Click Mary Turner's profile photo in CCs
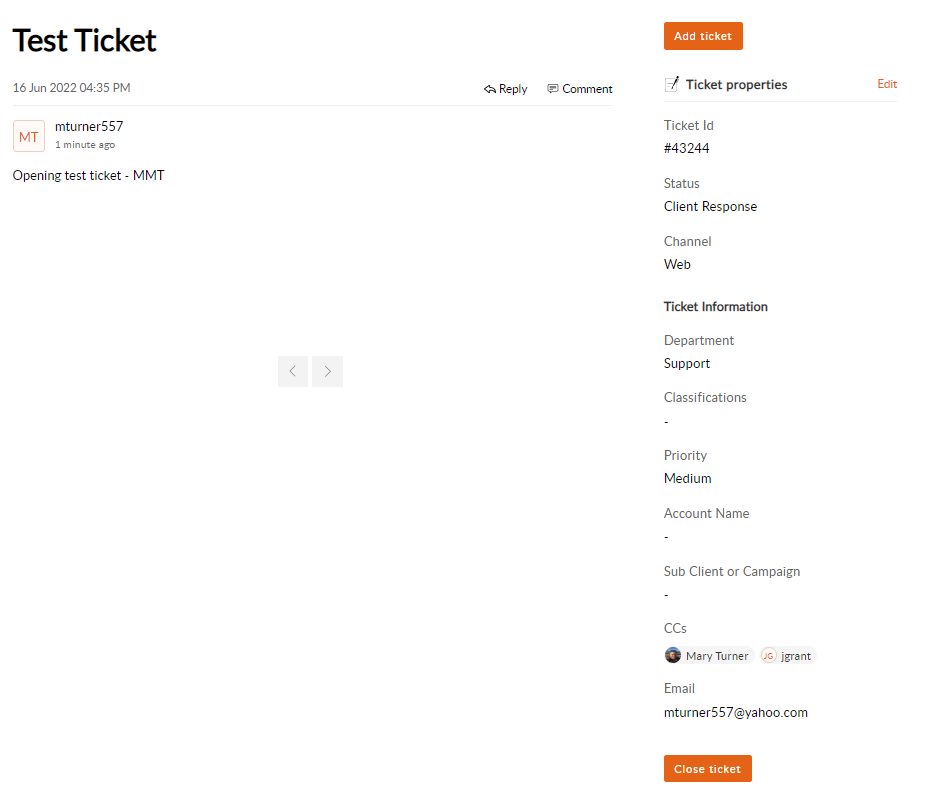The image size is (926, 809). pos(673,655)
